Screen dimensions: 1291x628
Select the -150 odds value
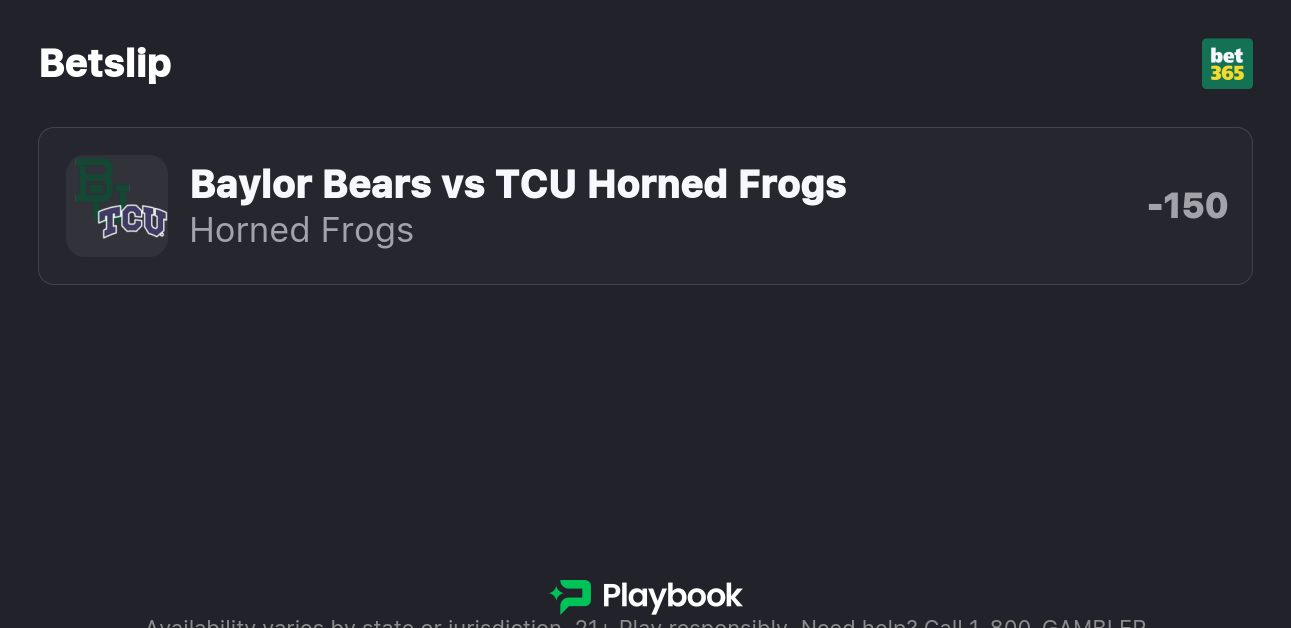point(1187,206)
